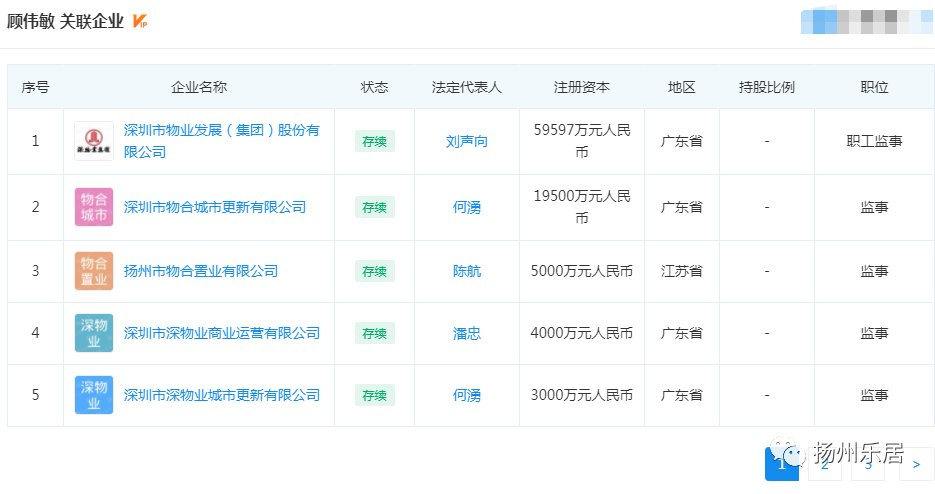Image resolution: width=935 pixels, height=494 pixels.
Task: Open 深圳市物业发展（集团）股份有限公司 company link
Action: (x=222, y=141)
